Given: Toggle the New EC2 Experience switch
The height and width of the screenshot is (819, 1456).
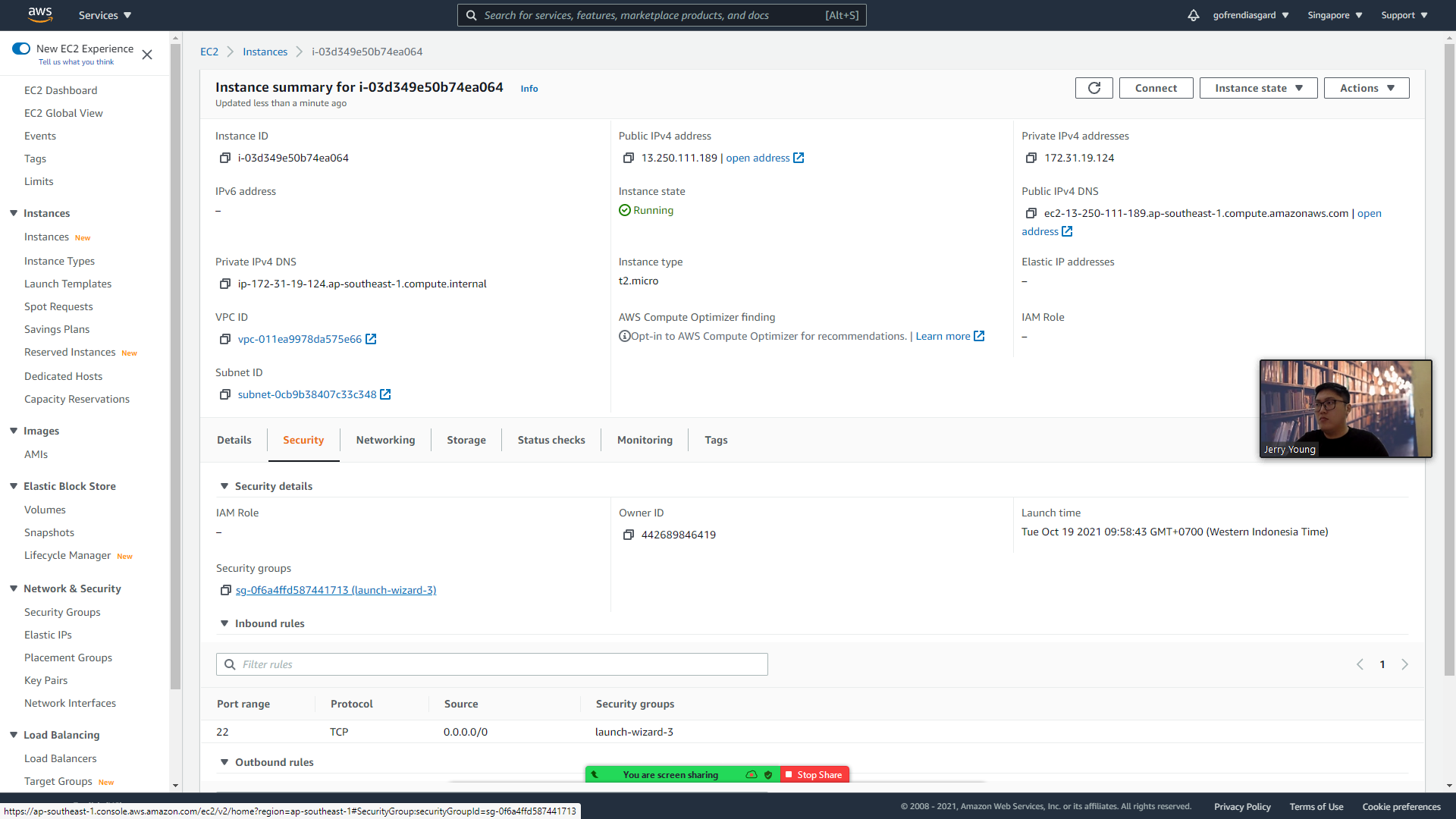Looking at the screenshot, I should pos(21,49).
